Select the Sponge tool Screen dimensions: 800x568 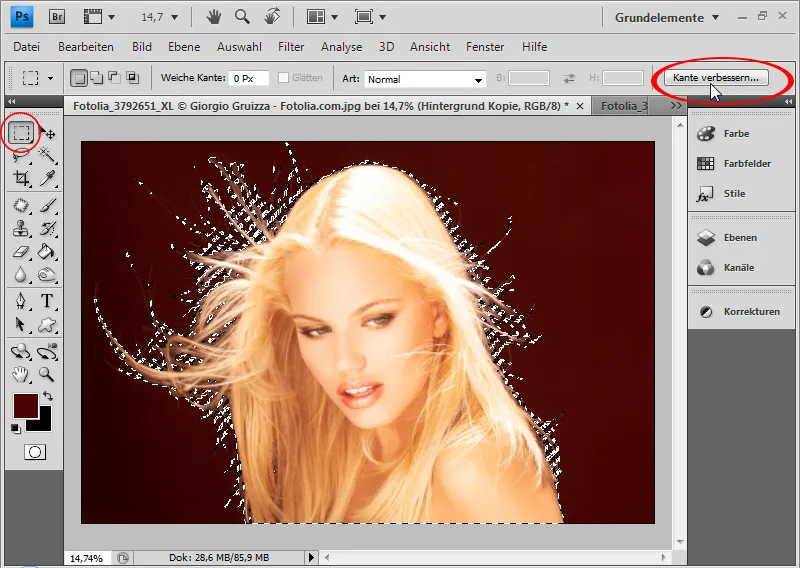(47, 275)
